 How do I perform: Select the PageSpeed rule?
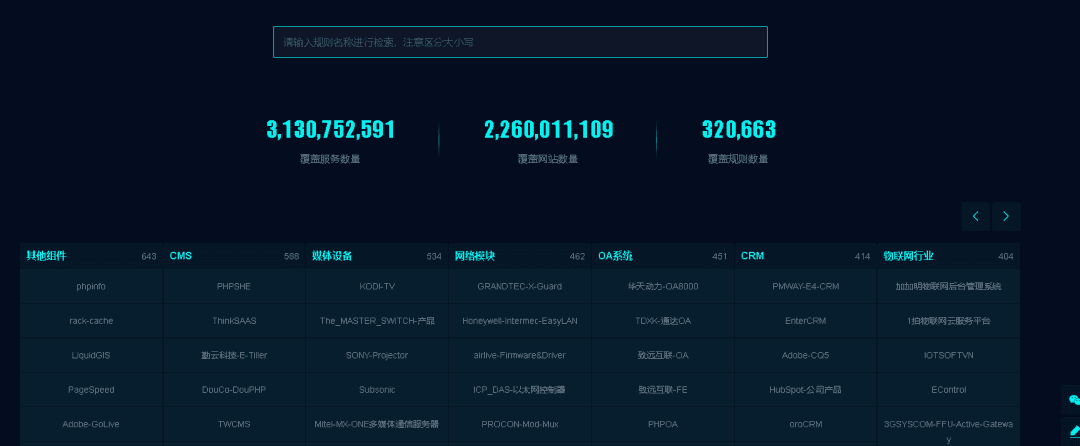point(91,390)
